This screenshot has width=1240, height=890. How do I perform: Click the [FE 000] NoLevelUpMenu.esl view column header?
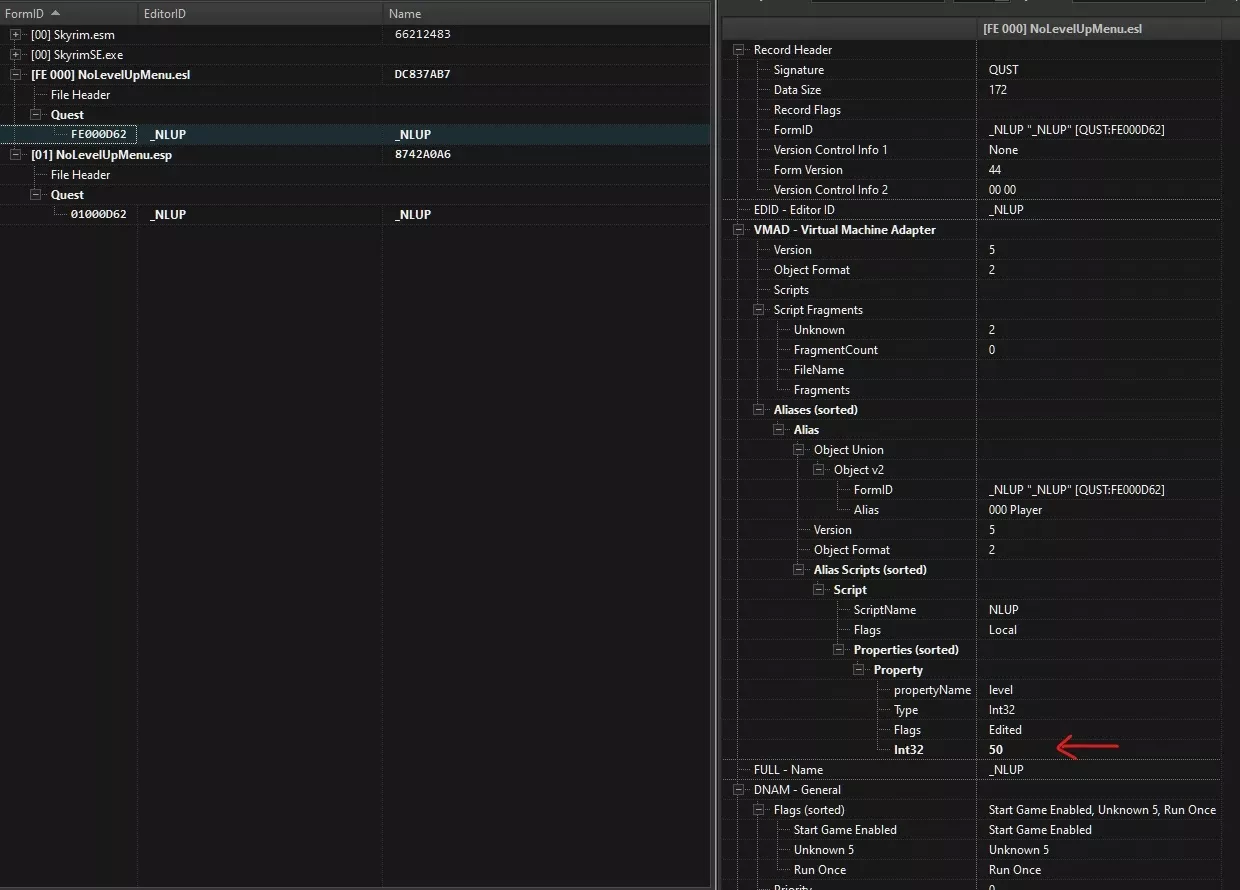(1098, 29)
